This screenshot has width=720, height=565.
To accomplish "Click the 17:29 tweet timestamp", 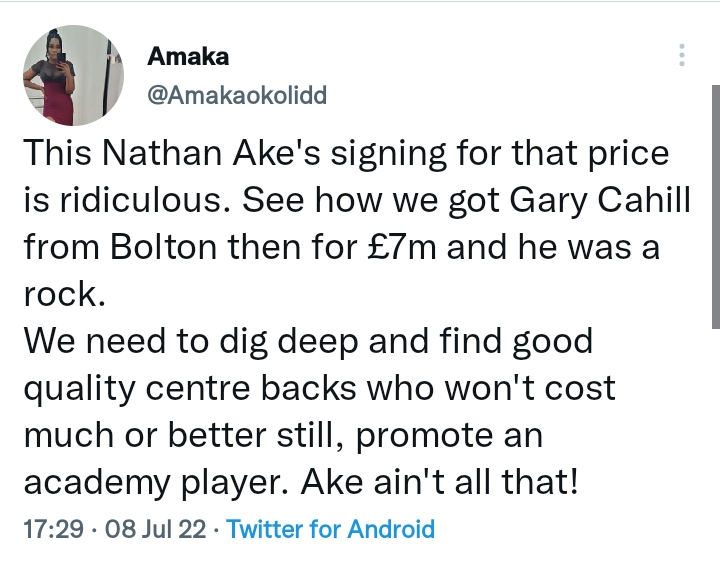I will click(x=52, y=529).
